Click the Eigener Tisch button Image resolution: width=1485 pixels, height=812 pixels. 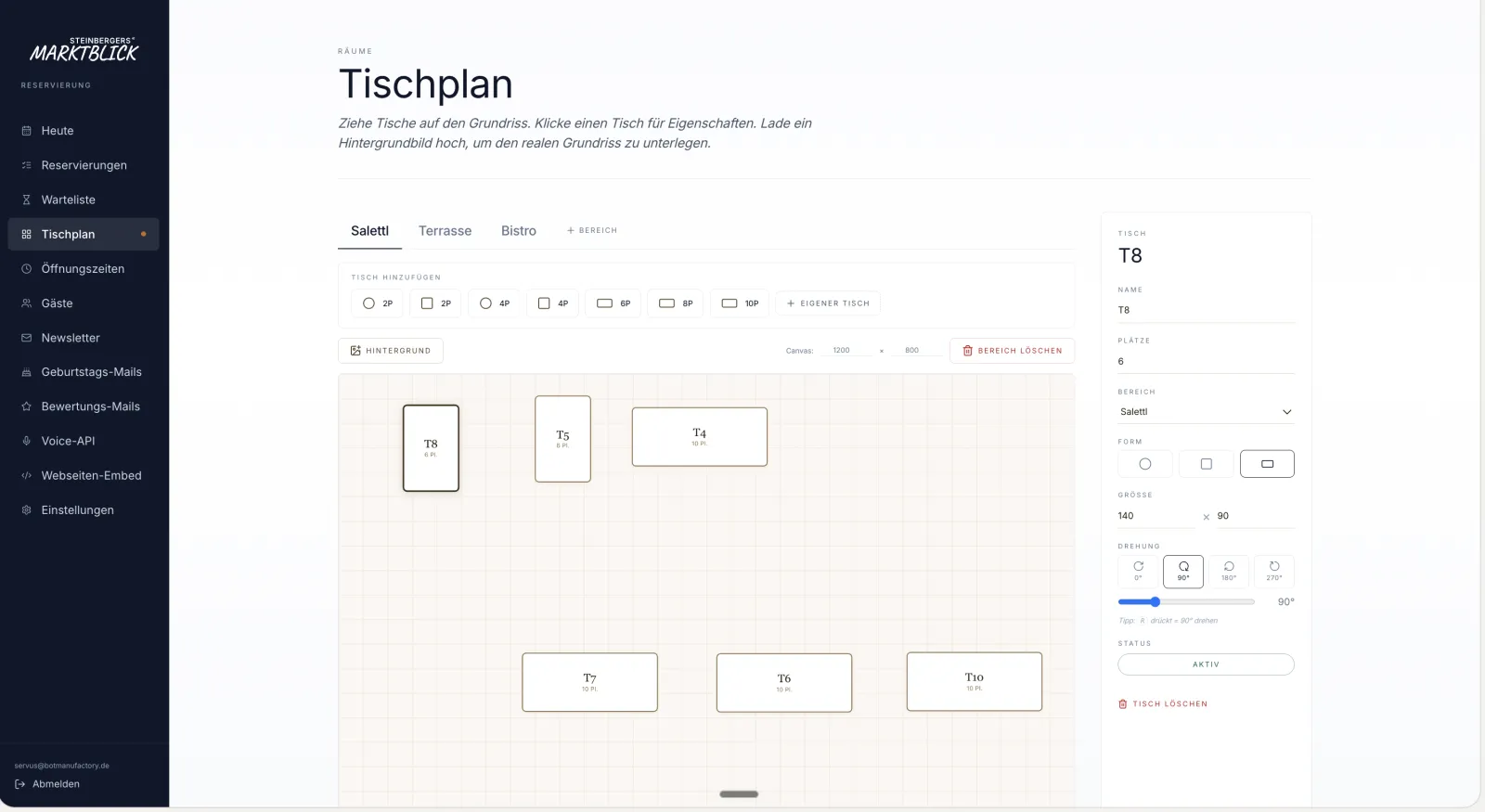click(828, 303)
